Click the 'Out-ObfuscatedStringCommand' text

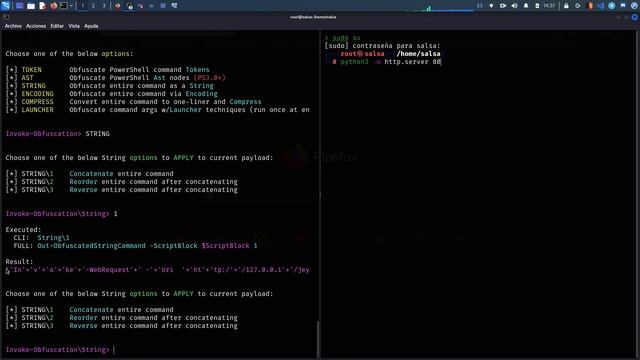(91, 246)
